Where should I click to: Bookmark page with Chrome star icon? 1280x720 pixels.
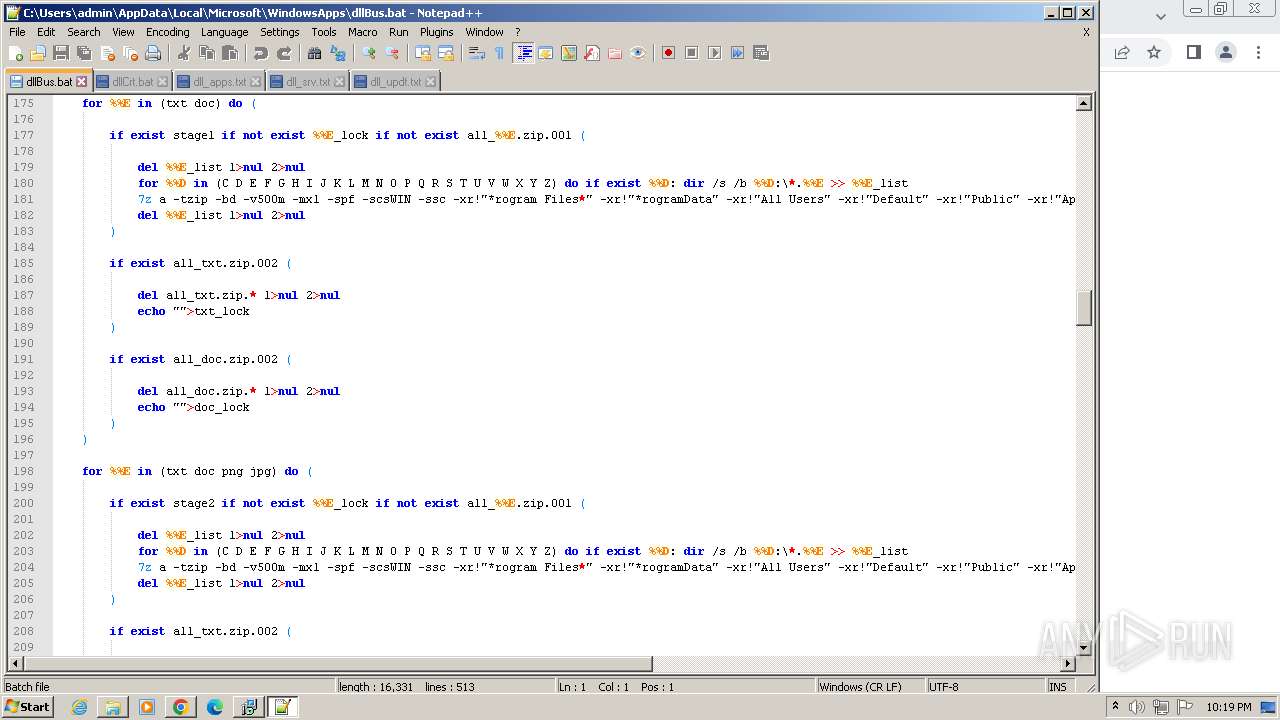[1154, 52]
